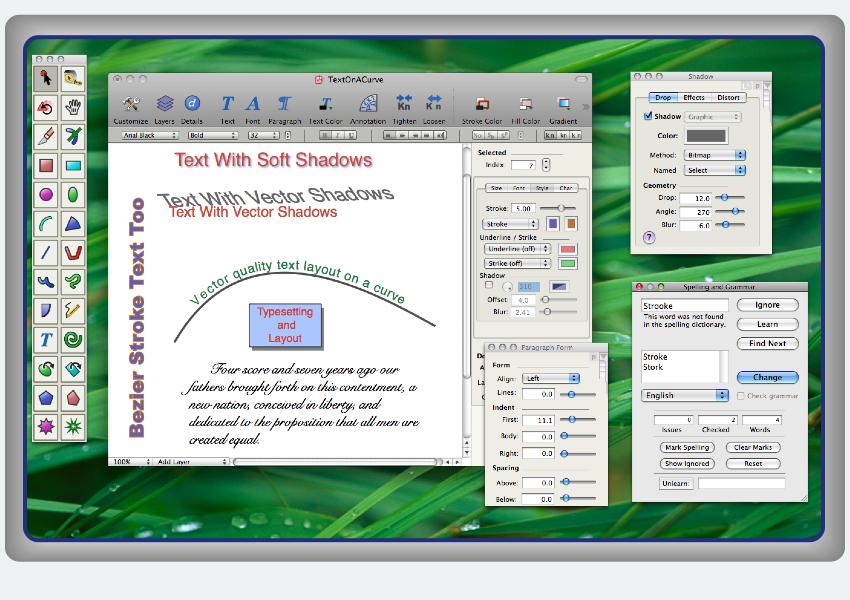The width and height of the screenshot is (850, 600).
Task: Select the blue triangle tool
Action: [x=73, y=223]
